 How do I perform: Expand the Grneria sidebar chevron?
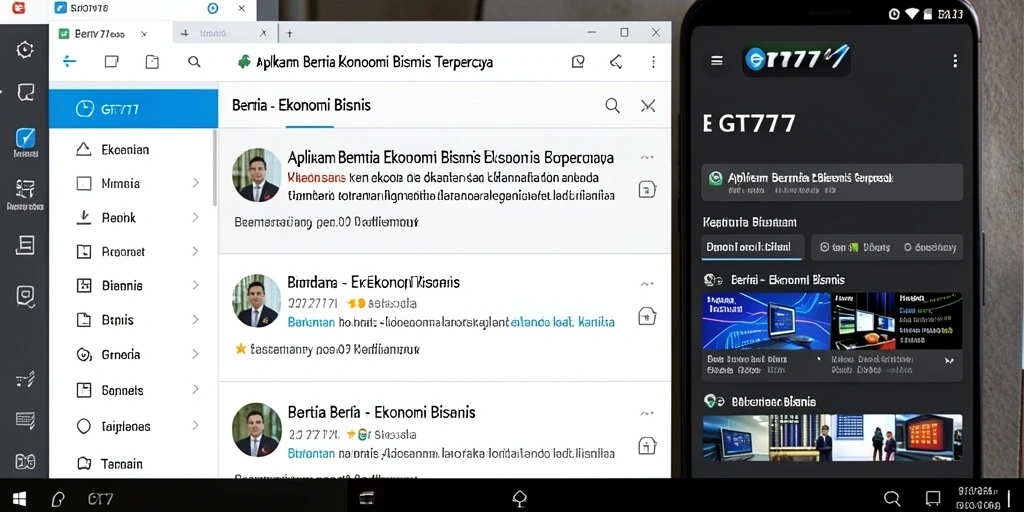tap(195, 354)
